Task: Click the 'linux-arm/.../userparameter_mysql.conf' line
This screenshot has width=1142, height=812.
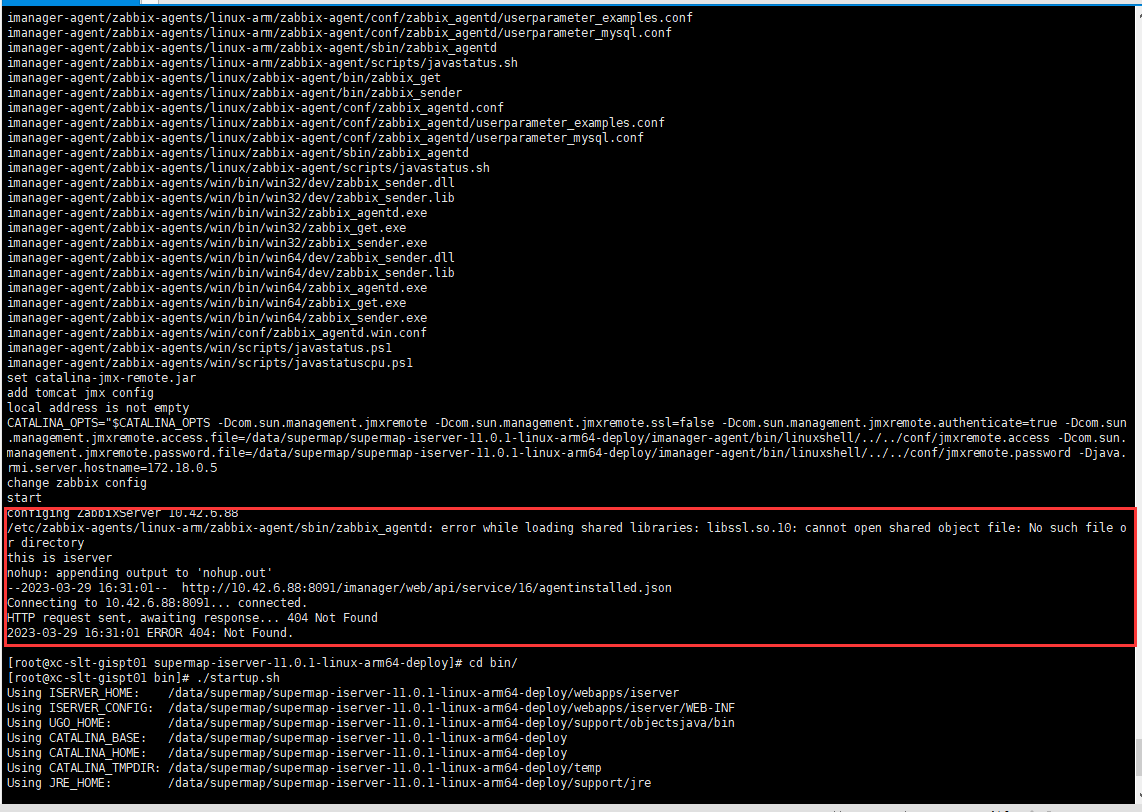Action: pos(339,33)
